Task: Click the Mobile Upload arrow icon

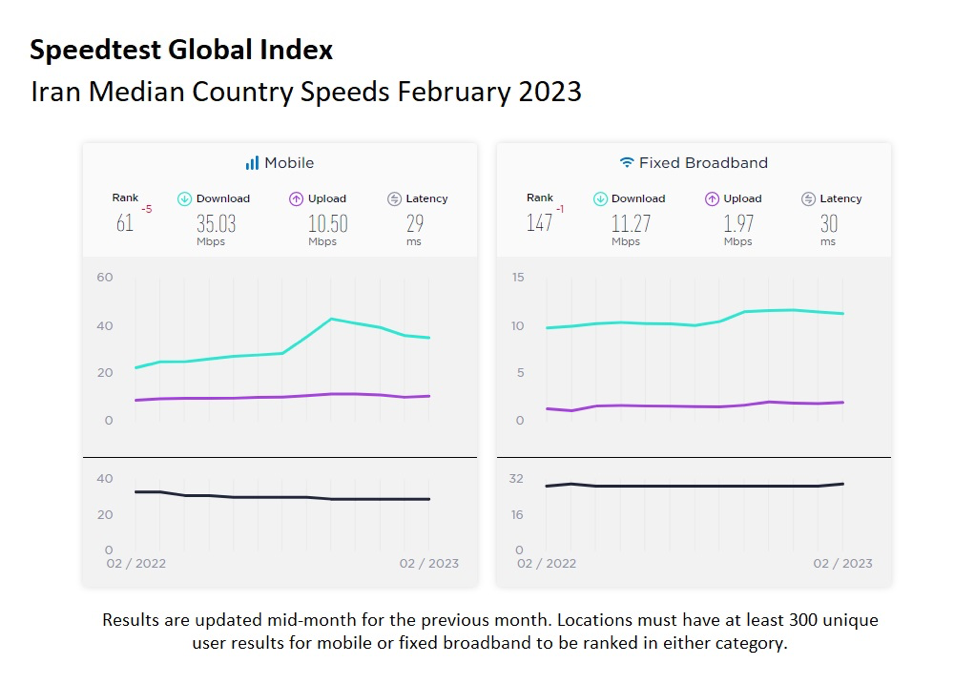Action: click(296, 199)
